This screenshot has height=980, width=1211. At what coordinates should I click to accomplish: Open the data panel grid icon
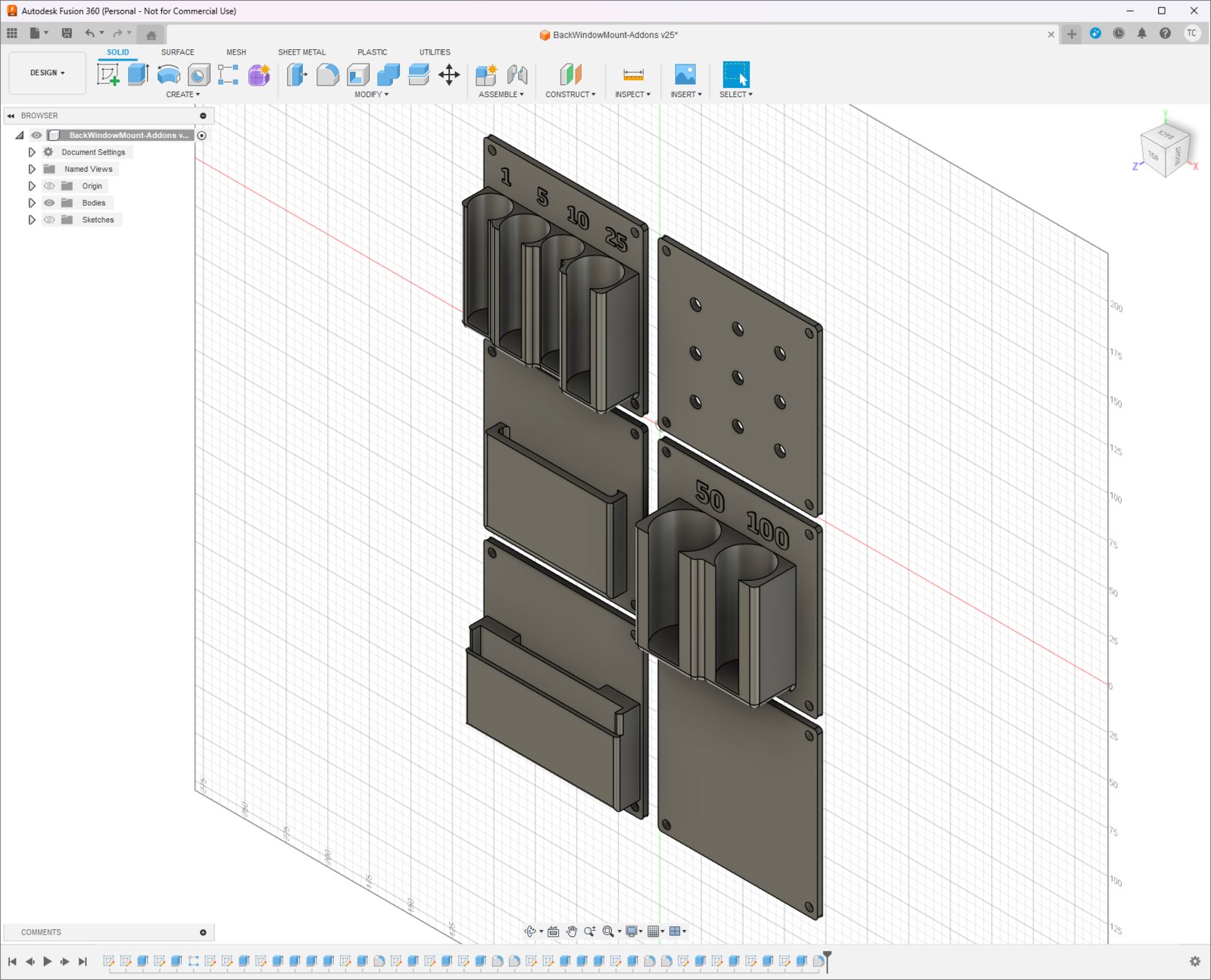click(12, 33)
